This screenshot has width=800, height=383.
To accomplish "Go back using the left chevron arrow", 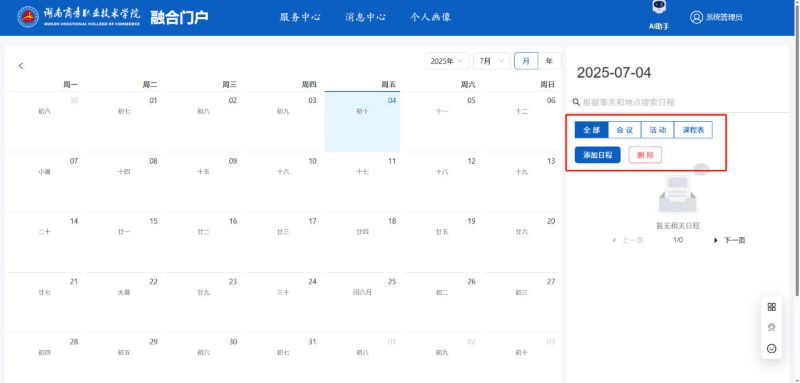I will coord(21,66).
